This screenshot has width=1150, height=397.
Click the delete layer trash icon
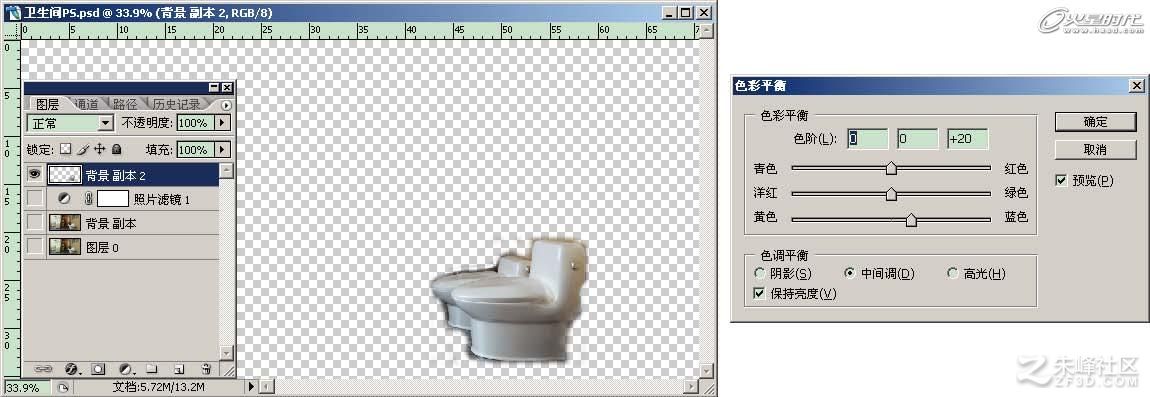pyautogui.click(x=206, y=368)
